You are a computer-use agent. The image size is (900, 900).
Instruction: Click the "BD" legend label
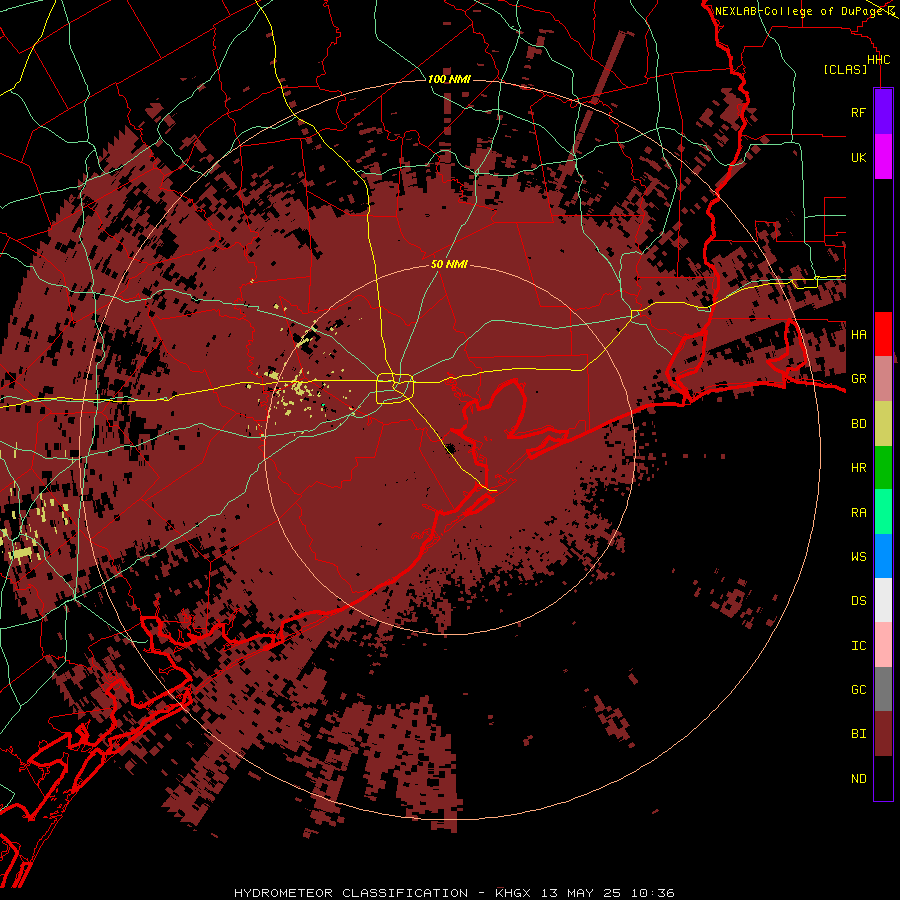(x=858, y=424)
